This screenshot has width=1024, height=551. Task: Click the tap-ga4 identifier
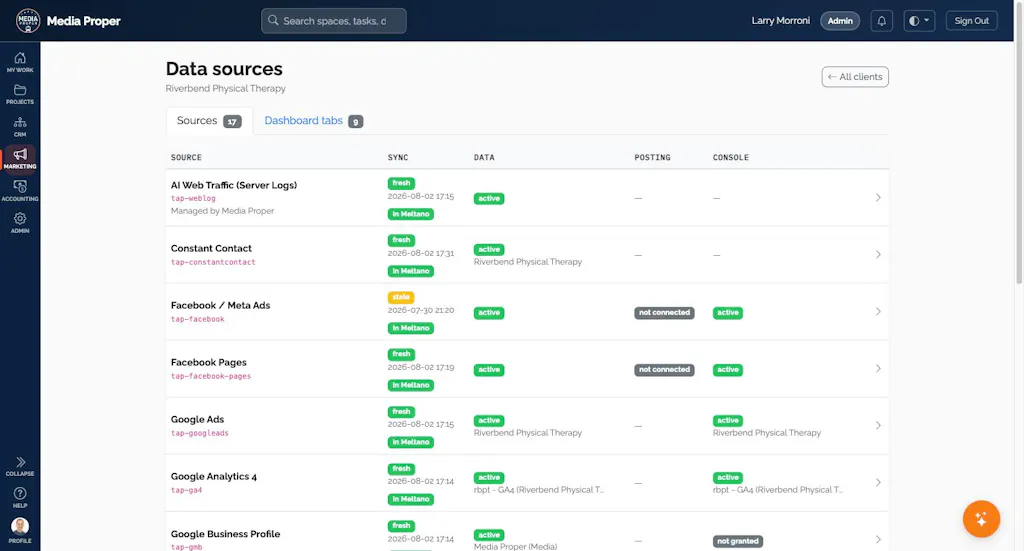point(187,490)
